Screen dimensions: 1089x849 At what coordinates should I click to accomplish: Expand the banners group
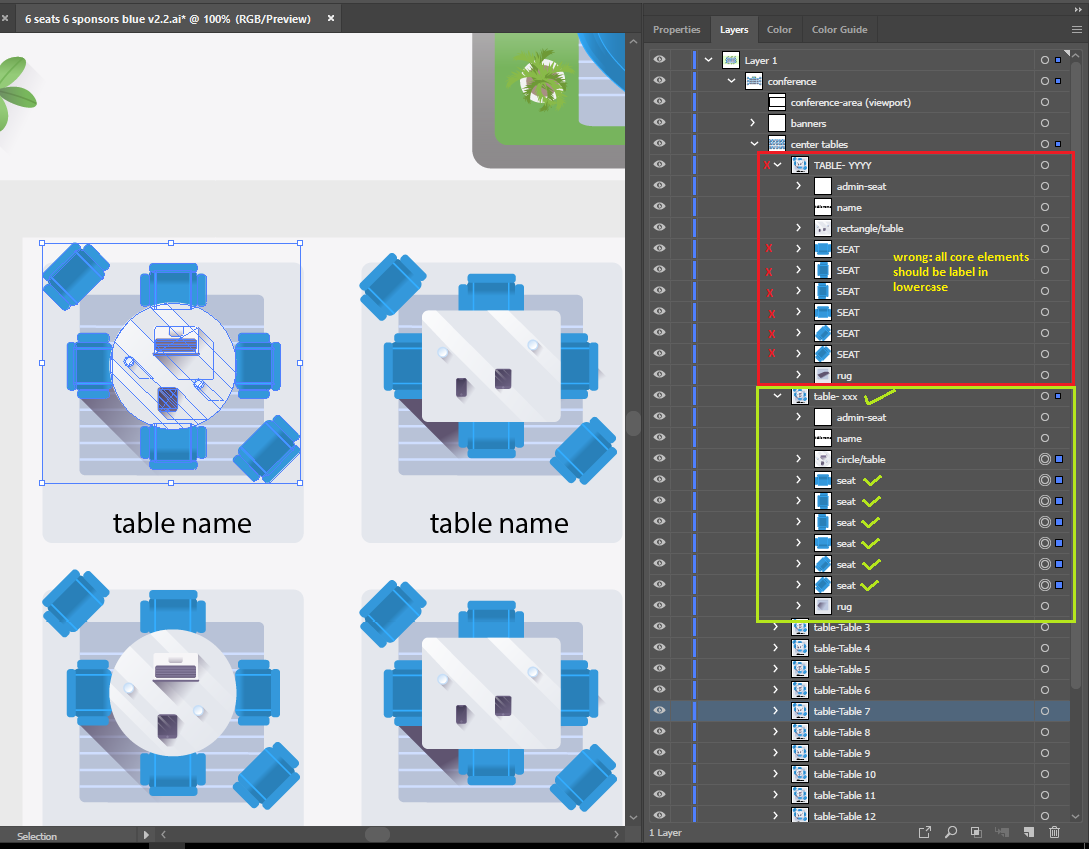pyautogui.click(x=753, y=124)
